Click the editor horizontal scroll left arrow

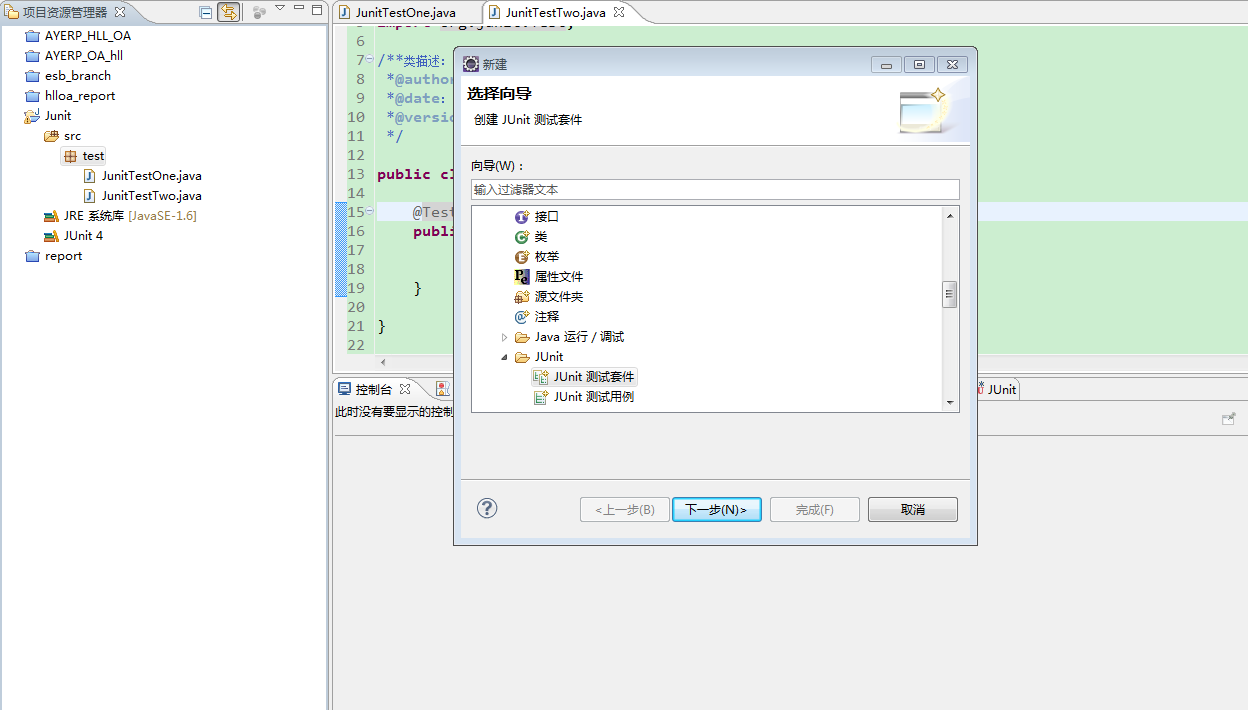coord(381,362)
